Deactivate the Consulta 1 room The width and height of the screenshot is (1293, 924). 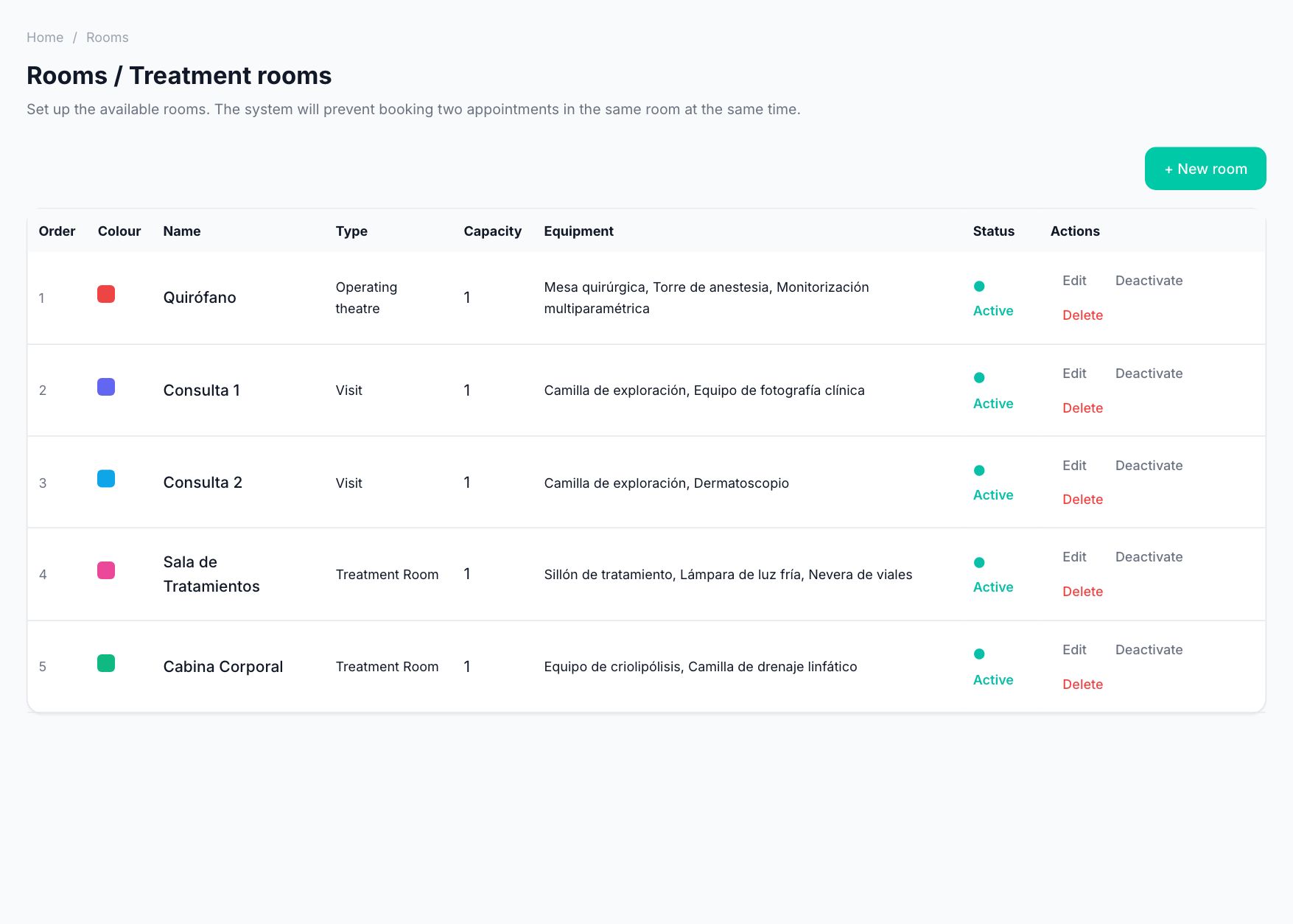(1149, 374)
